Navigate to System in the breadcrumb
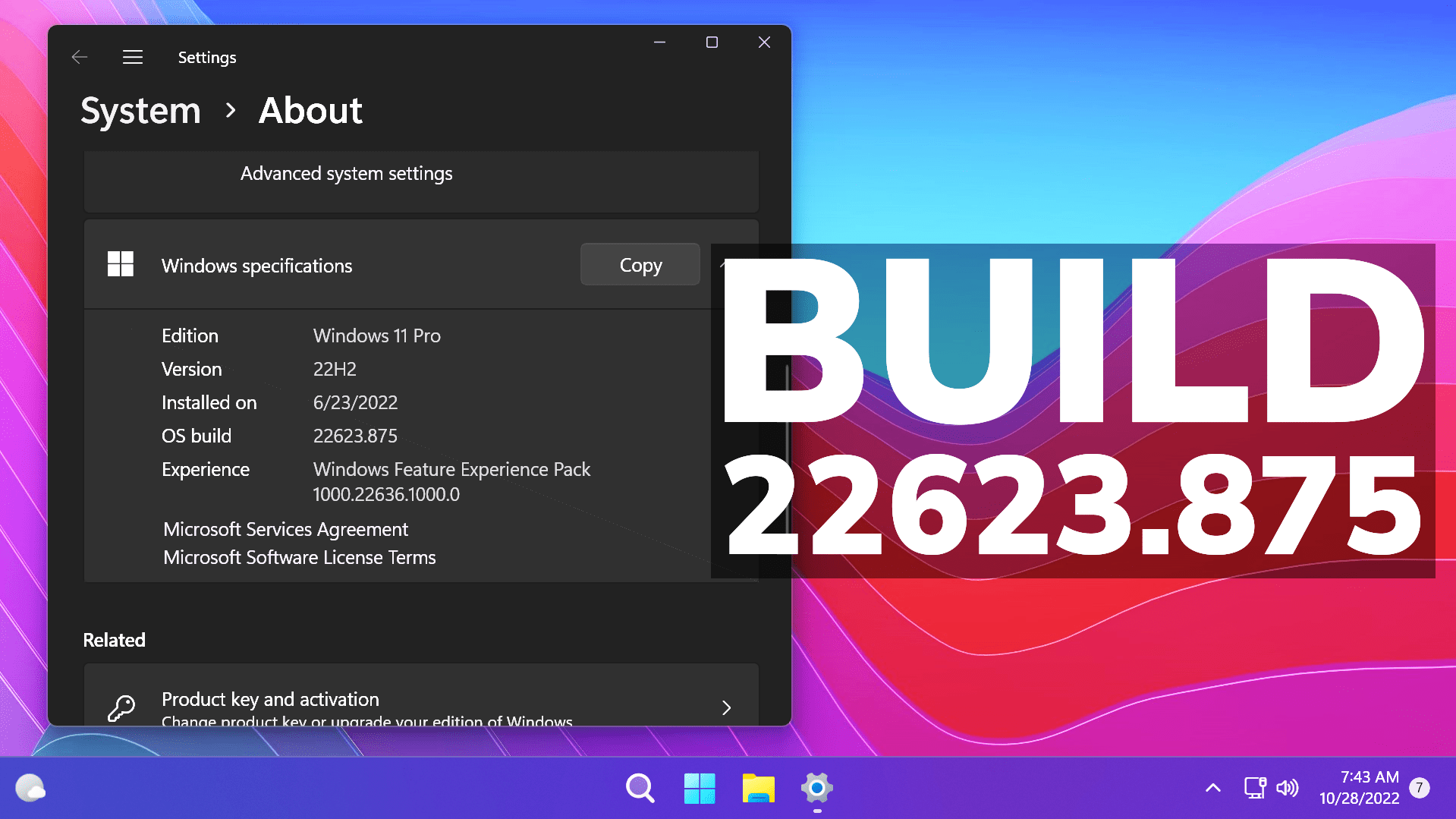The height and width of the screenshot is (819, 1456). coord(140,111)
